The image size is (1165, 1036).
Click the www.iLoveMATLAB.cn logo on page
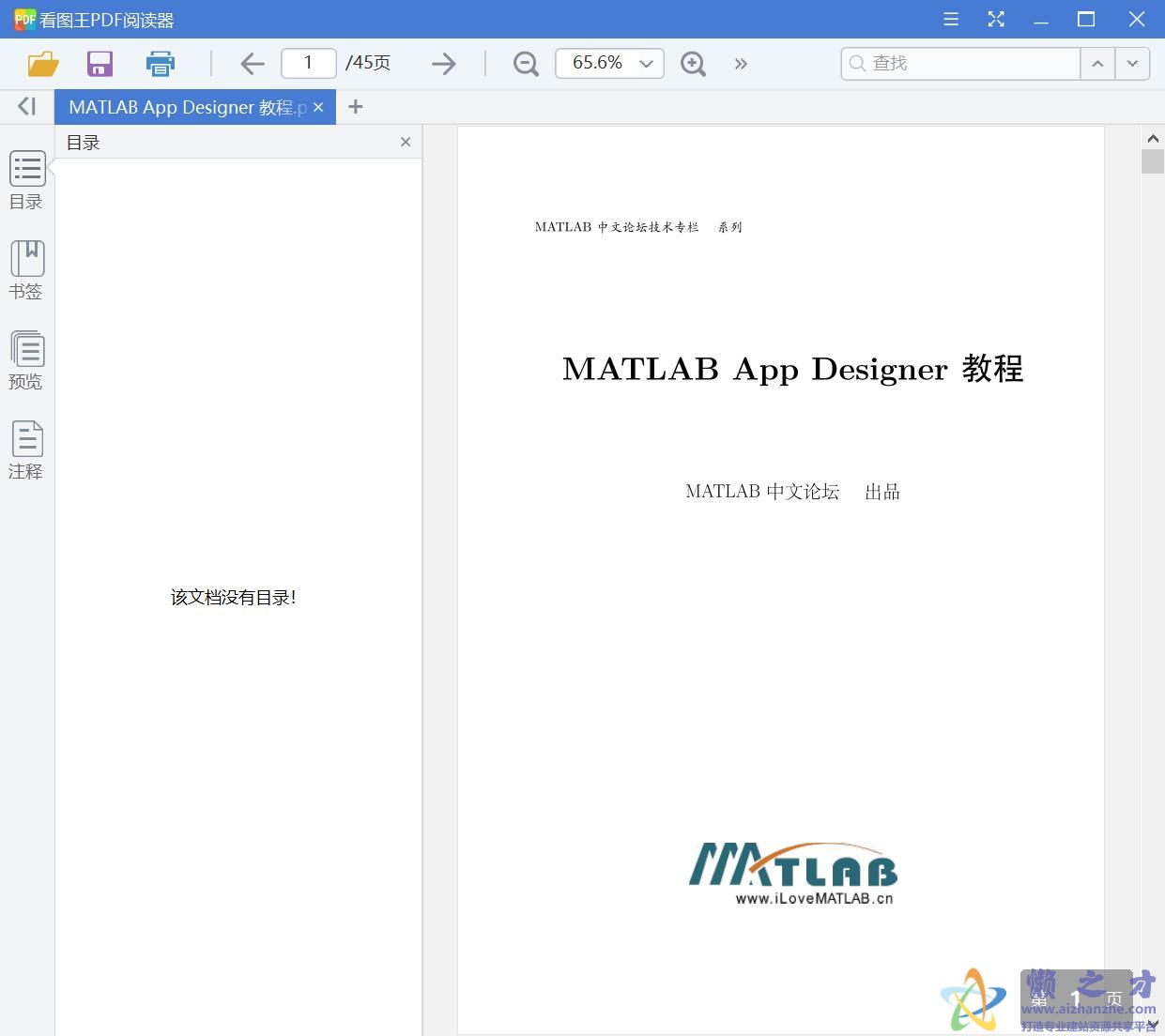pyautogui.click(x=794, y=874)
